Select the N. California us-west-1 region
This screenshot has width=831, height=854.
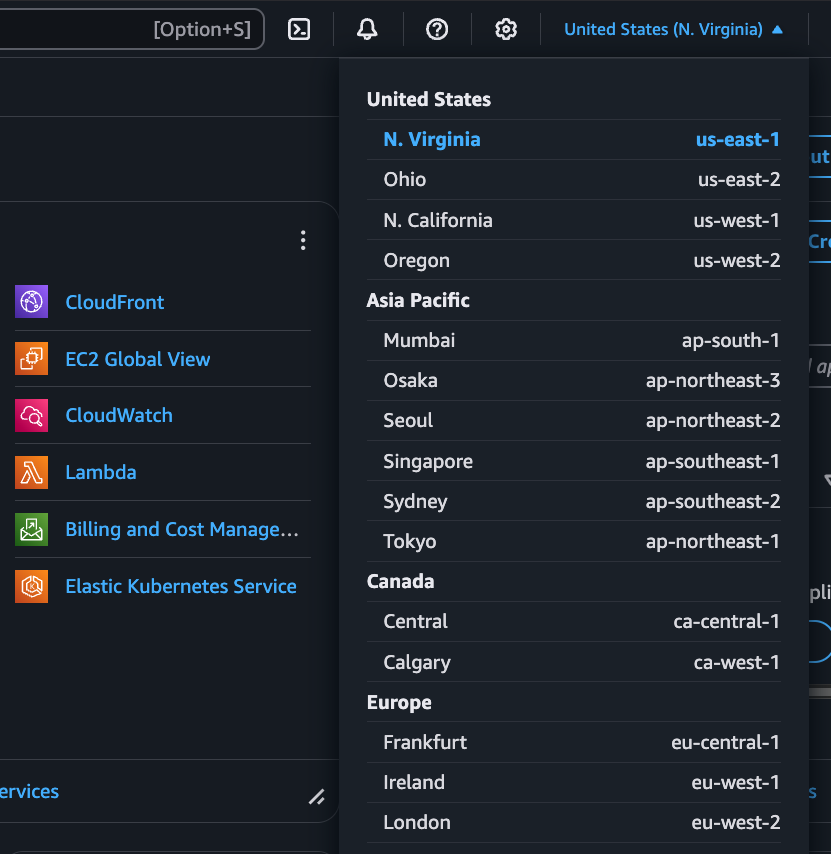574,220
